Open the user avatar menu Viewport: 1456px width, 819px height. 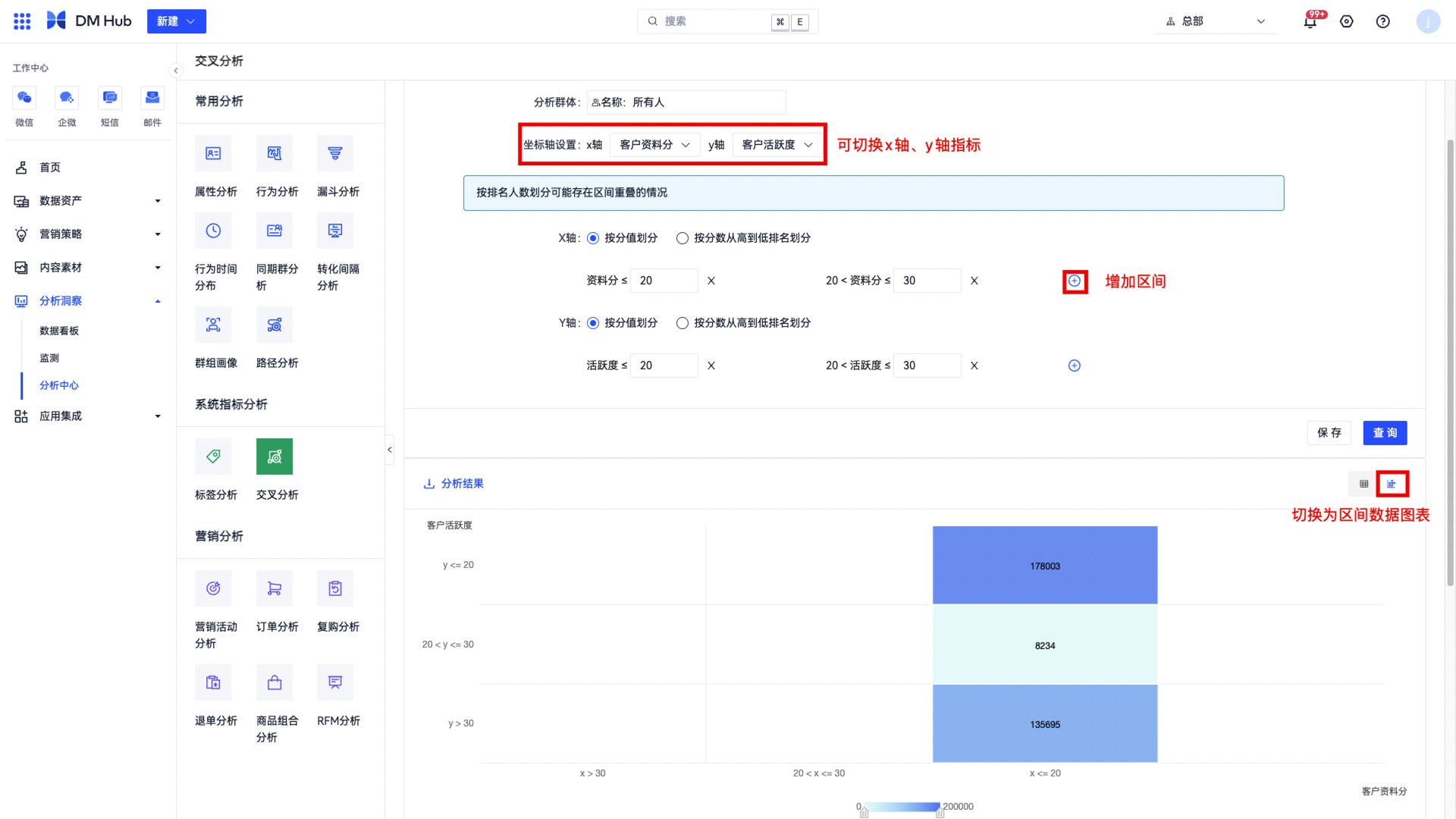(1429, 21)
